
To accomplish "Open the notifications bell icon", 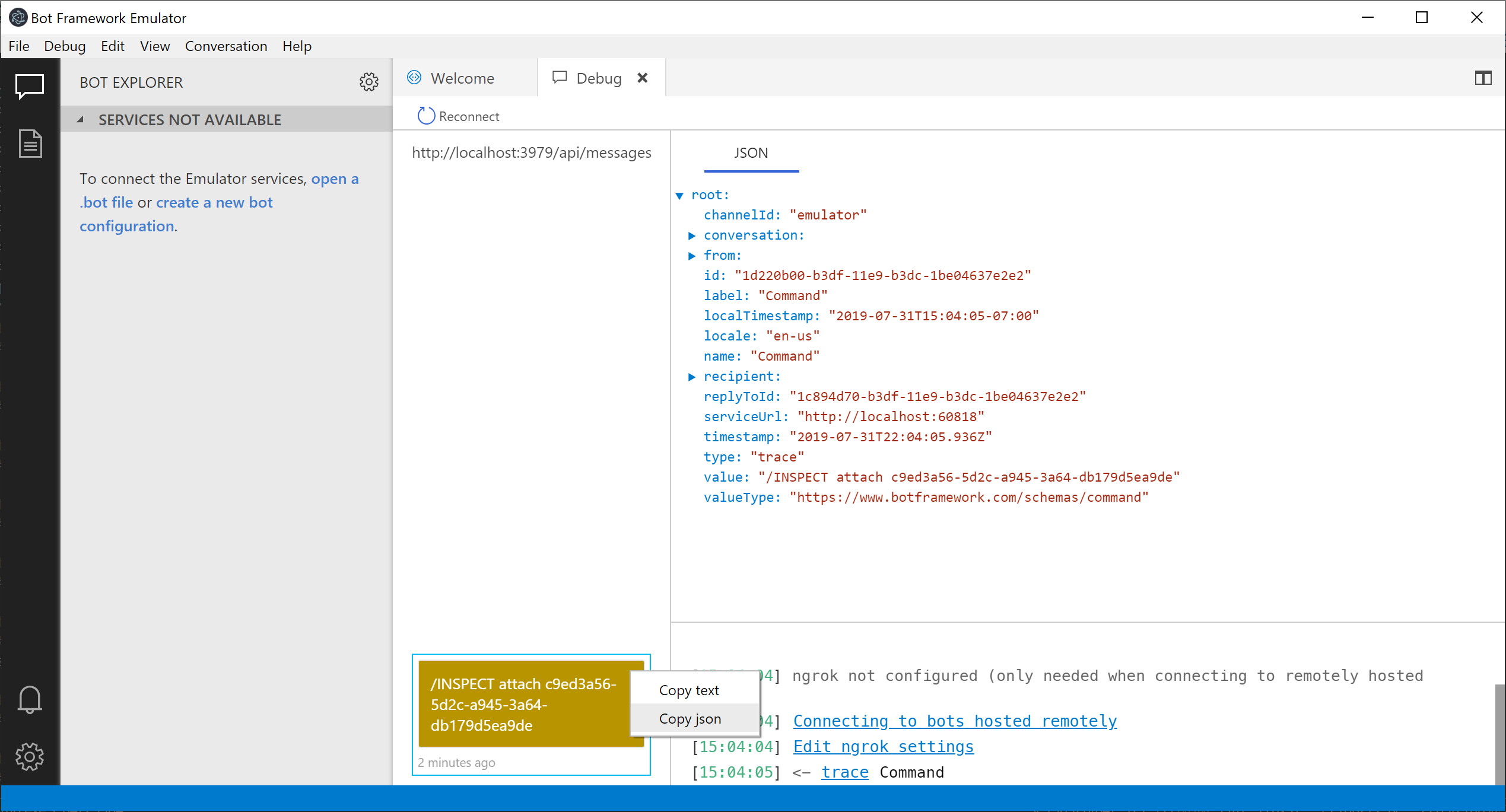I will pos(30,700).
